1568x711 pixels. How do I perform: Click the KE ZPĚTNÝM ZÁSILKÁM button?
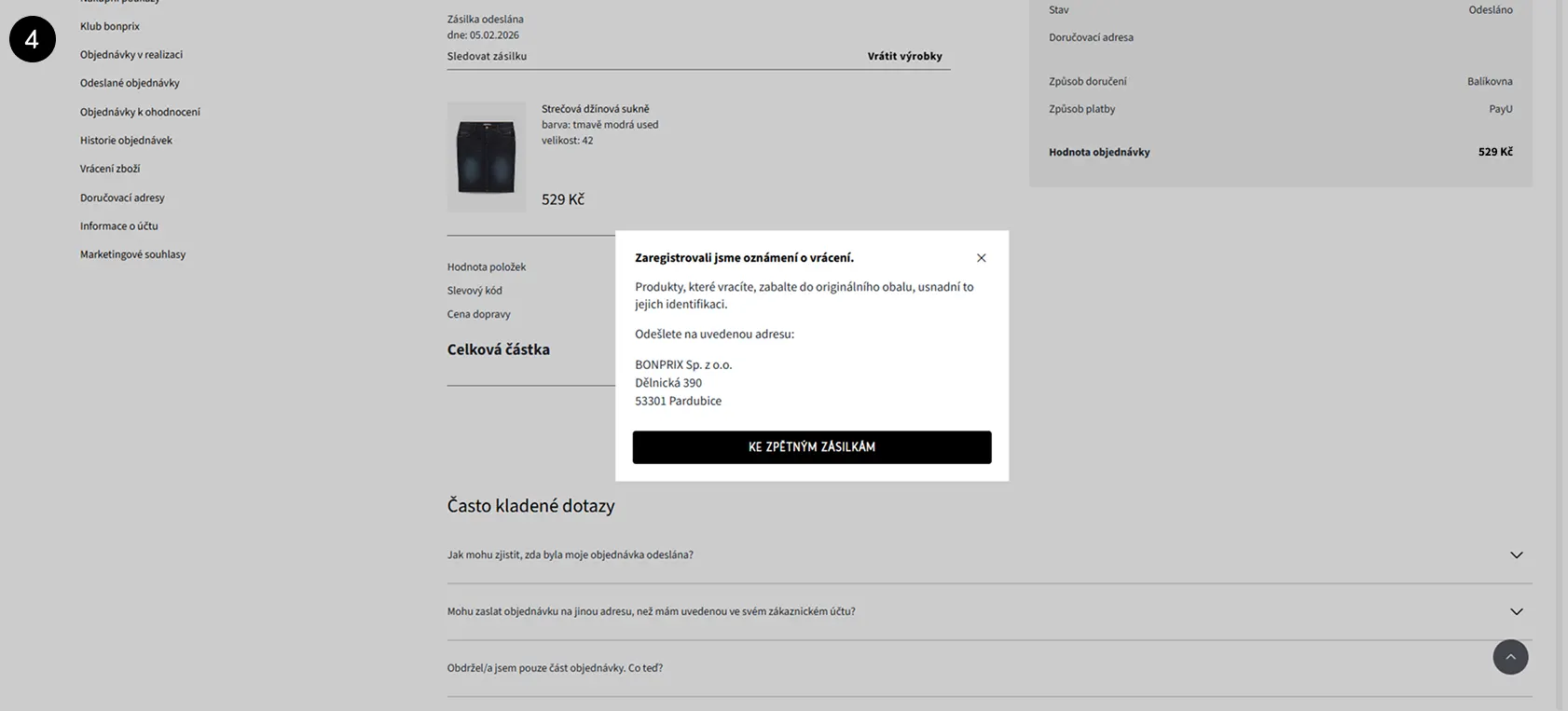point(811,447)
